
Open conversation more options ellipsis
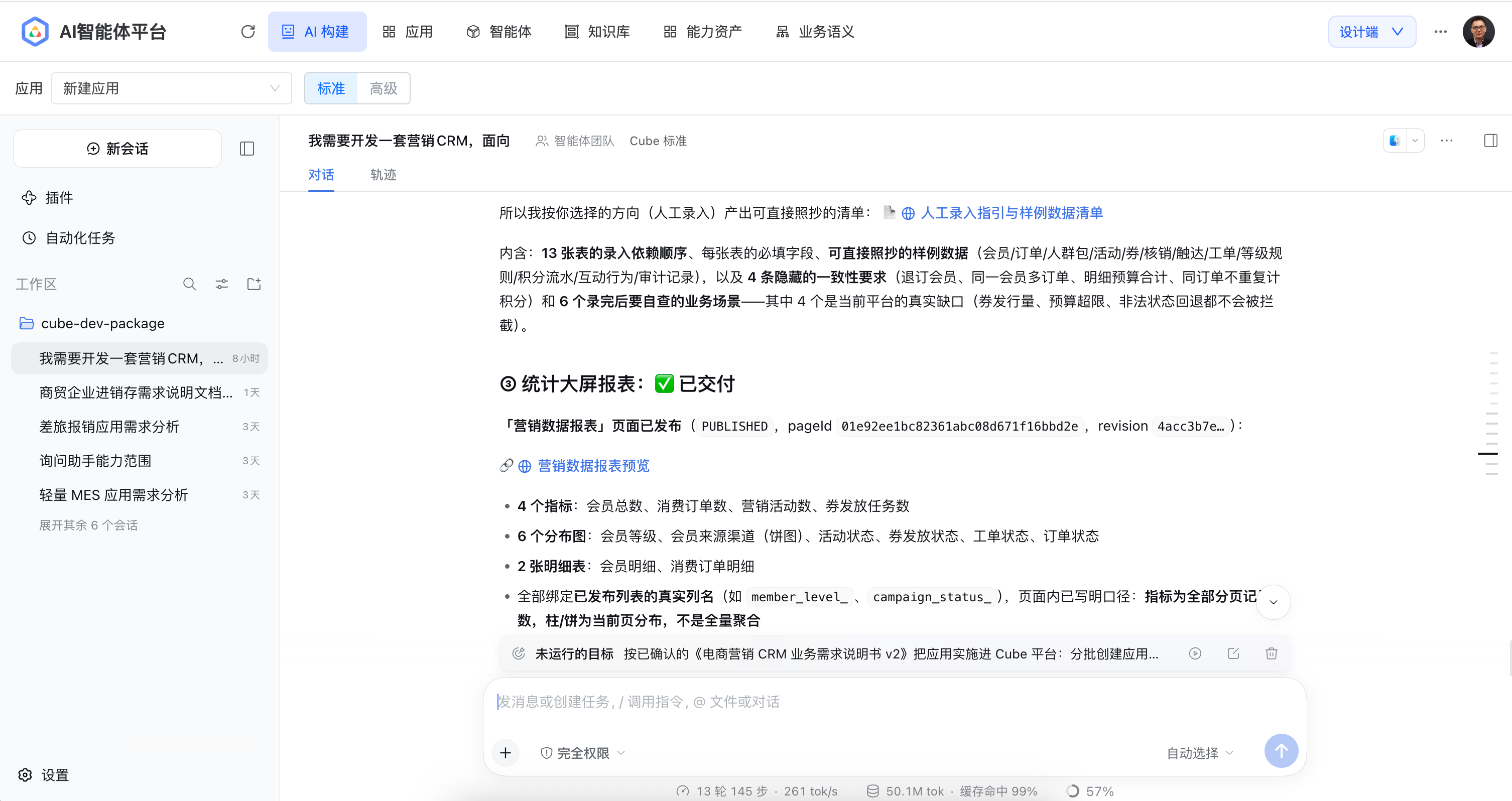1447,141
